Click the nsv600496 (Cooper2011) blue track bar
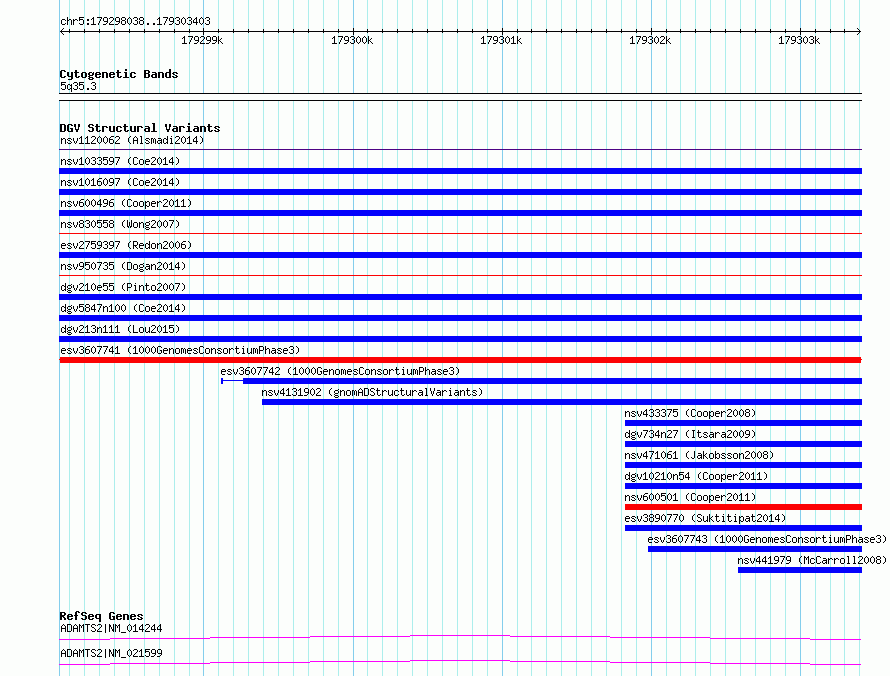 (x=460, y=213)
